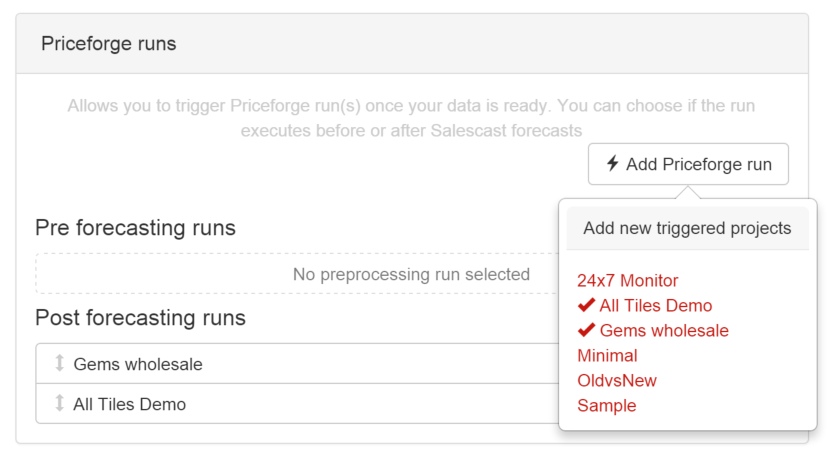Click the Priceforge description help text
Screen dimensions: 833x460
[x=411, y=117]
